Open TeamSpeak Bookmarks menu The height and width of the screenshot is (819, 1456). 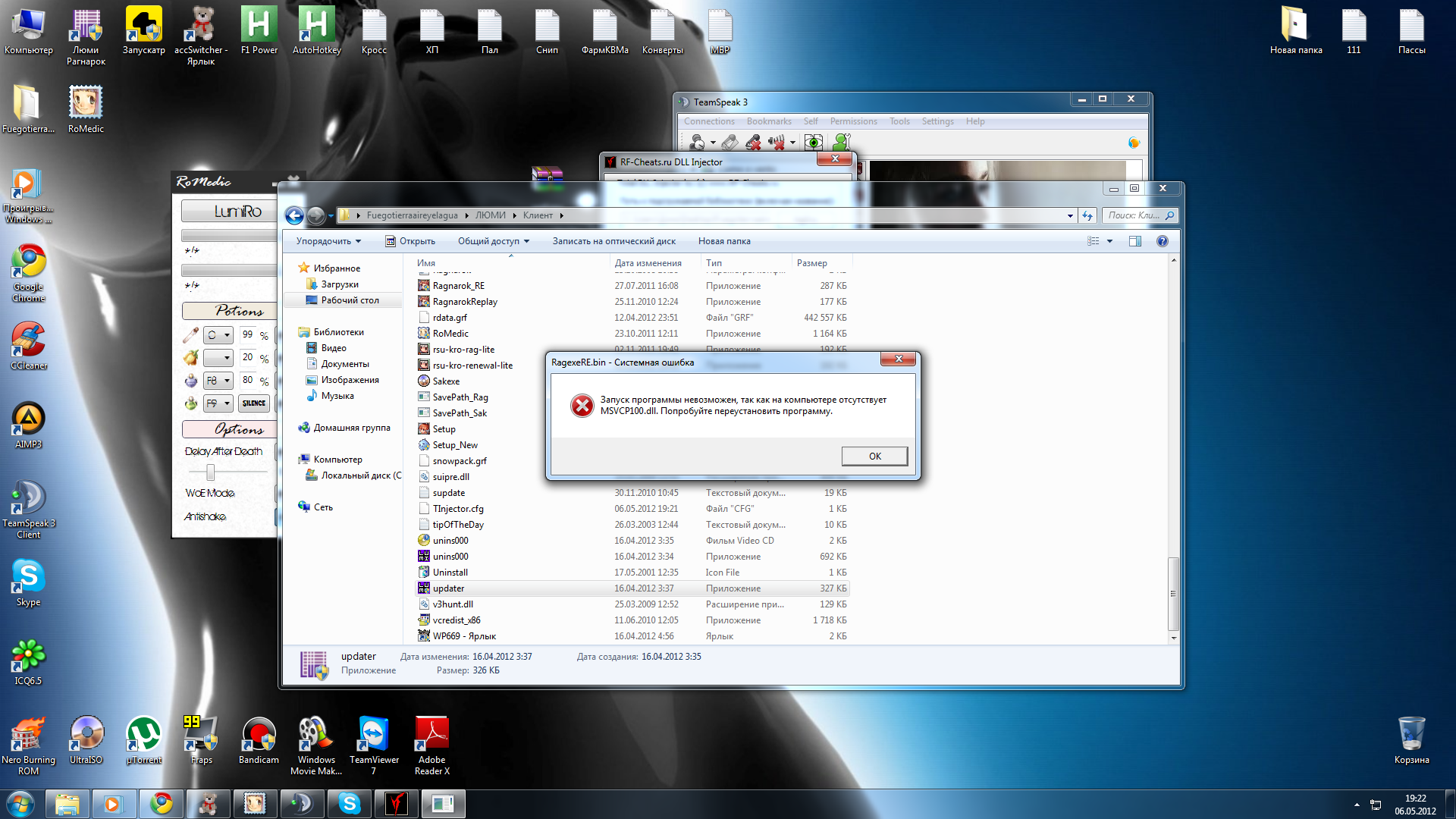click(769, 121)
